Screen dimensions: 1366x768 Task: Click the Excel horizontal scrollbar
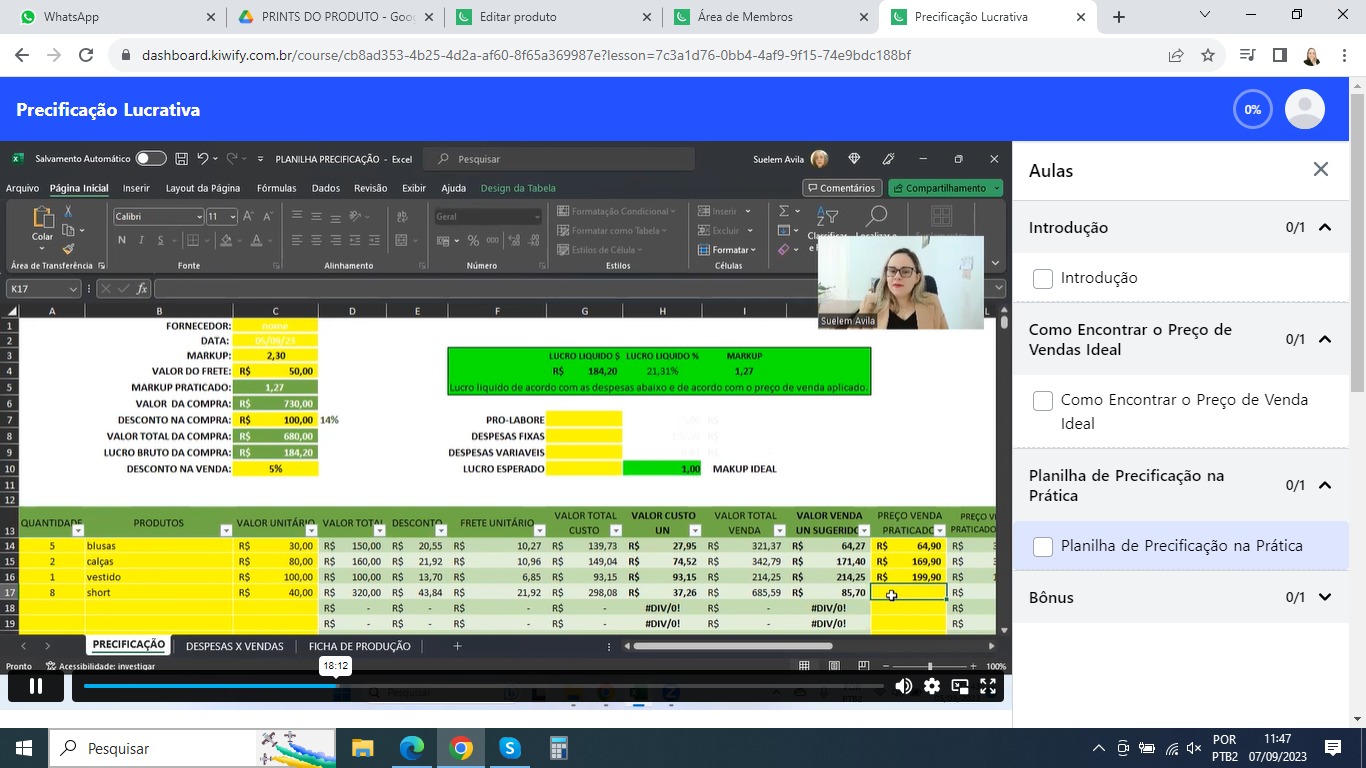(x=733, y=646)
